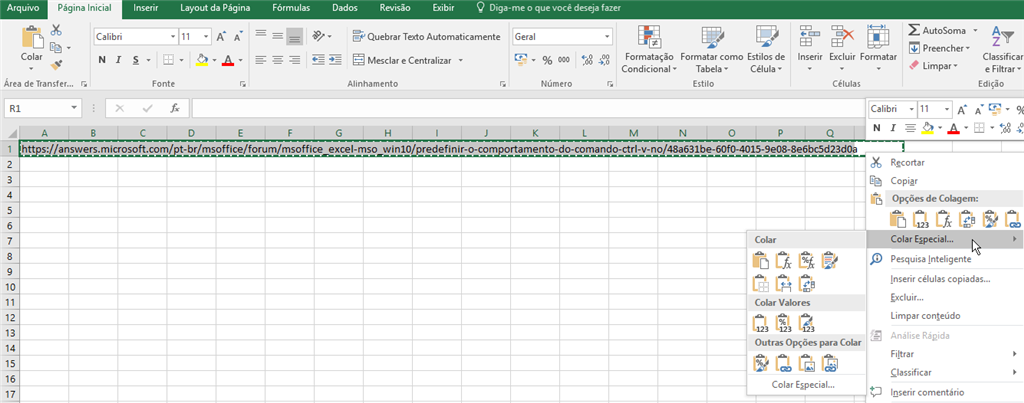Apply thousands separator 000 style
1024x403 pixels.
(564, 60)
